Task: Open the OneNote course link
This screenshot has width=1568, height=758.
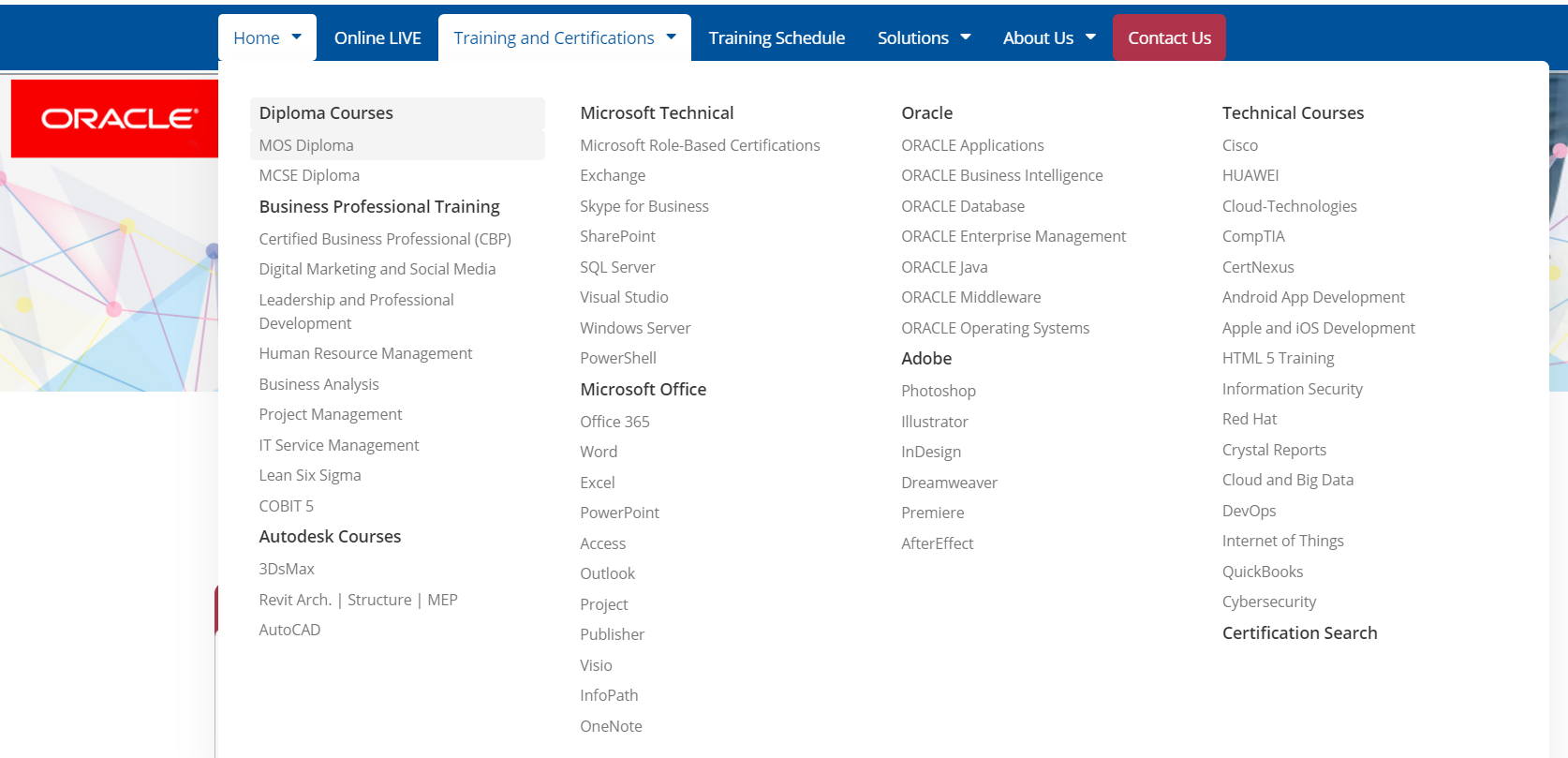Action: [x=611, y=726]
